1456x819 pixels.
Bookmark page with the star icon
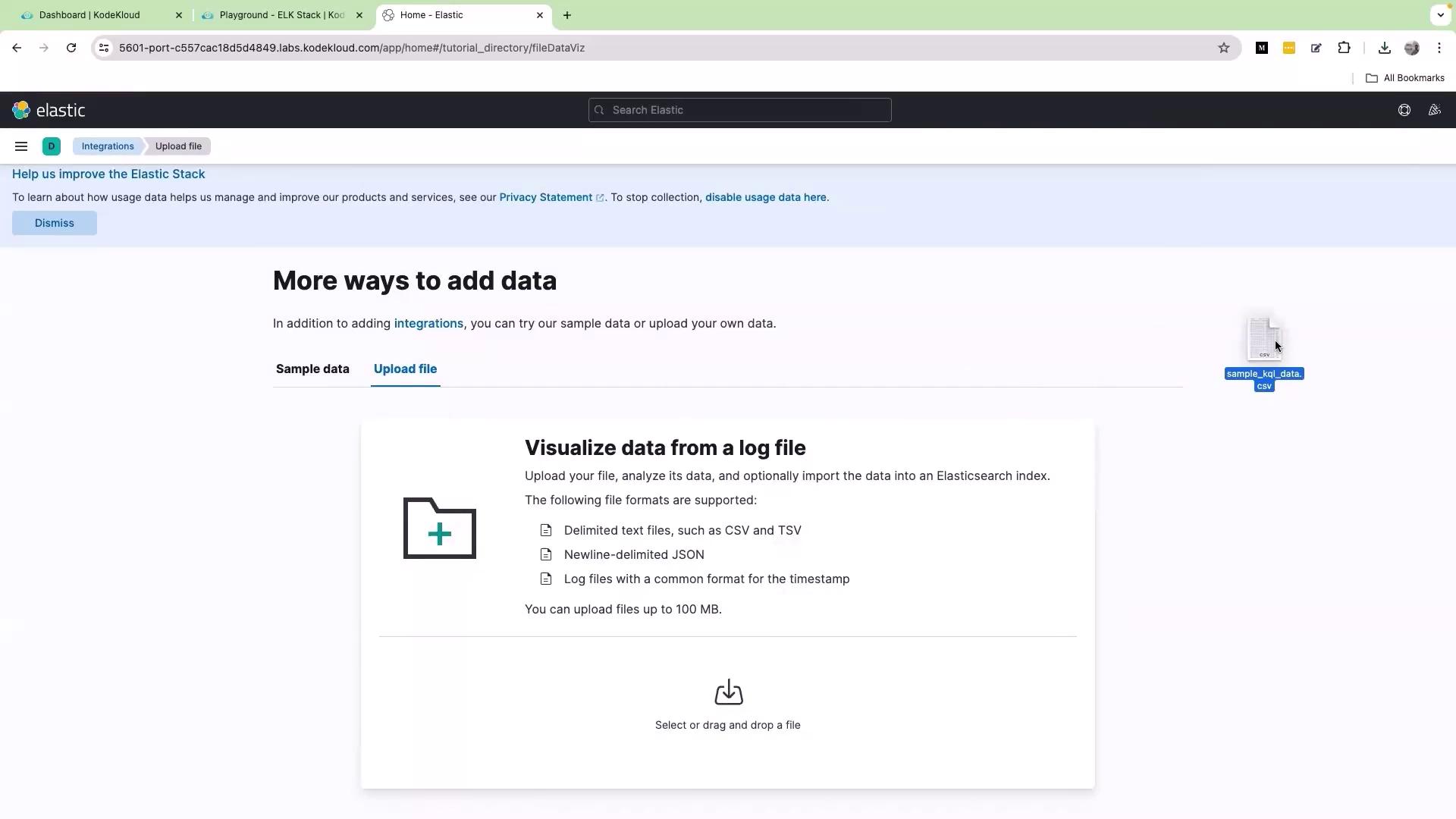(x=1223, y=48)
